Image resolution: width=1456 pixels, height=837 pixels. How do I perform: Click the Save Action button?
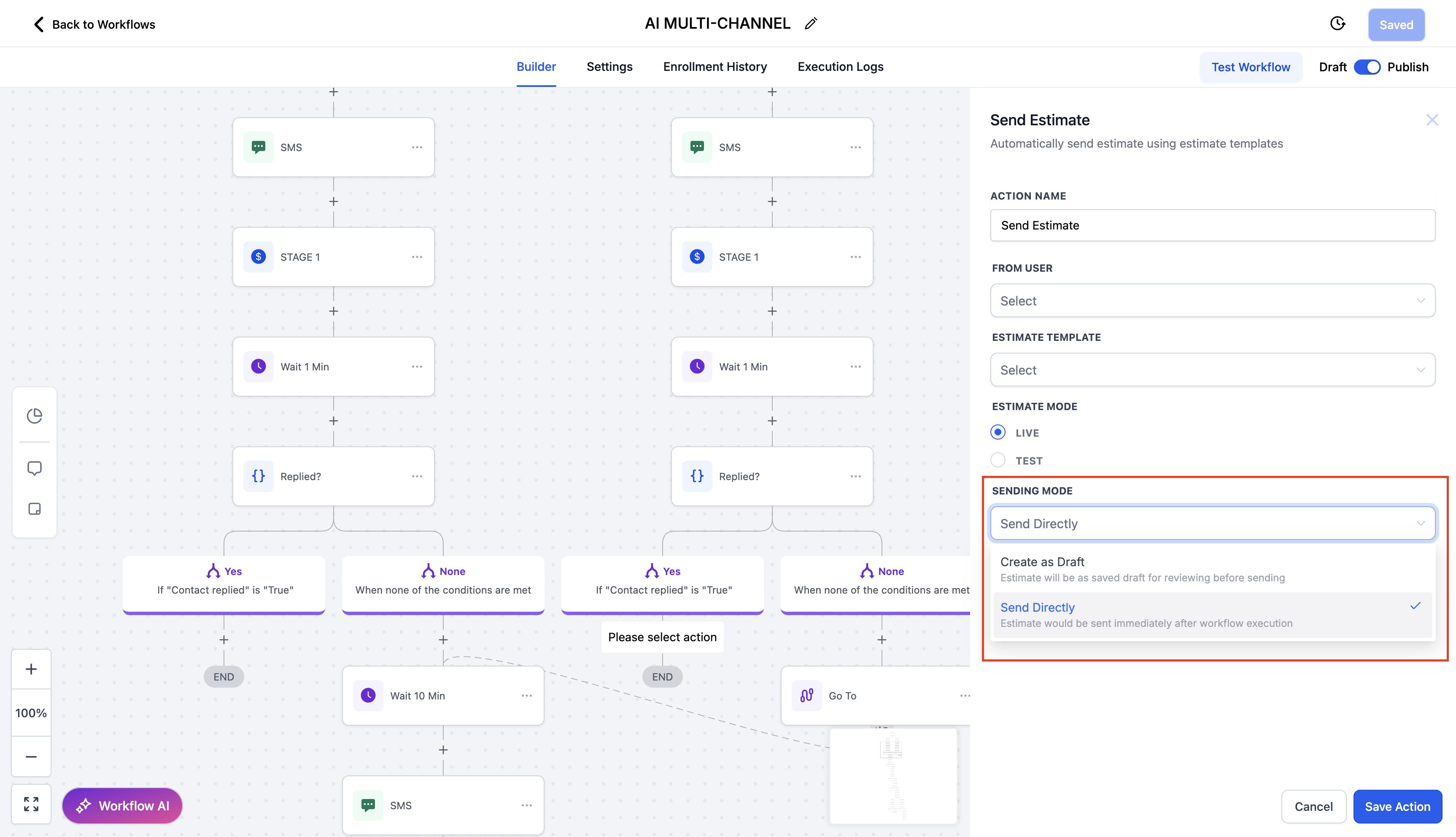pos(1397,806)
